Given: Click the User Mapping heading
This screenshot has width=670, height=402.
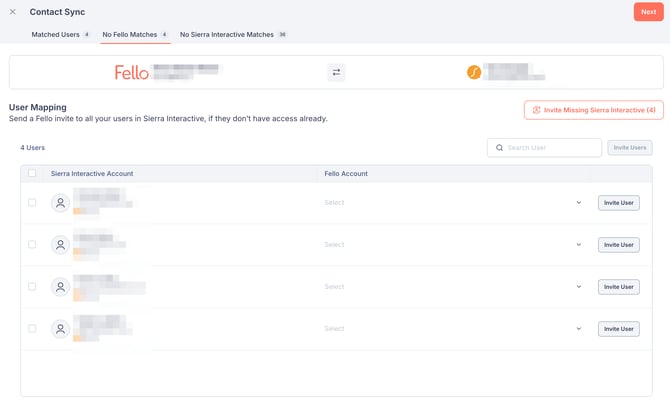Looking at the screenshot, I should [38, 107].
